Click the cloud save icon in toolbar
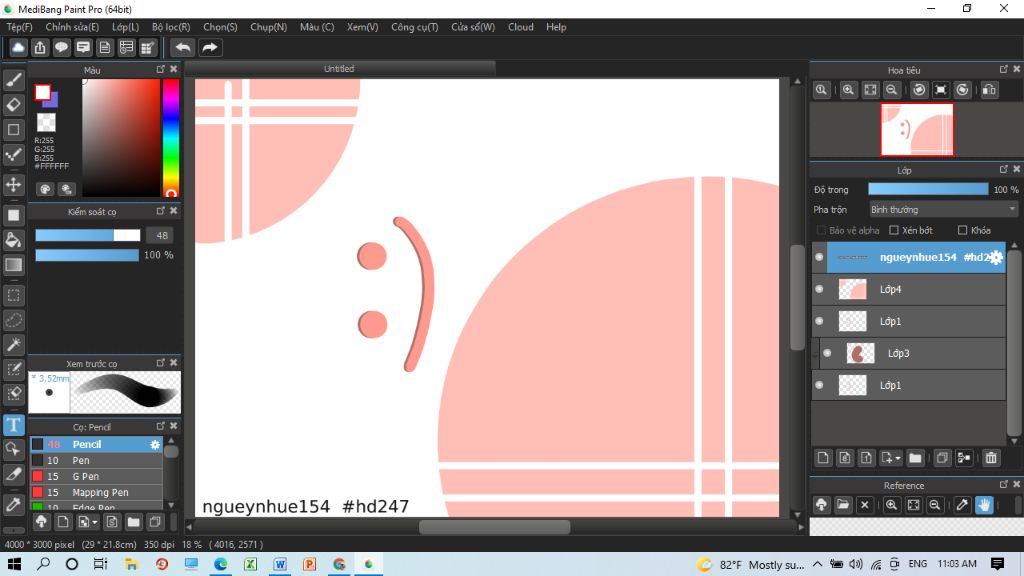This screenshot has height=576, width=1024. 18,48
